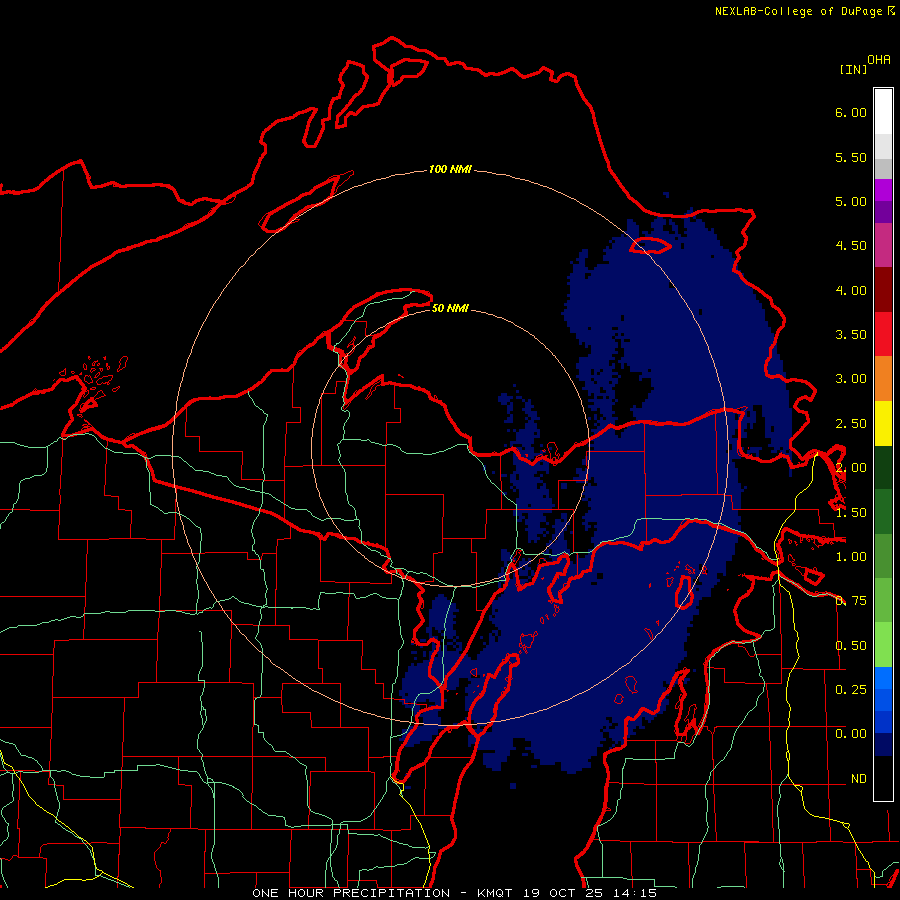
Task: Click the 50 NMI range ring label
Action: pos(451,309)
